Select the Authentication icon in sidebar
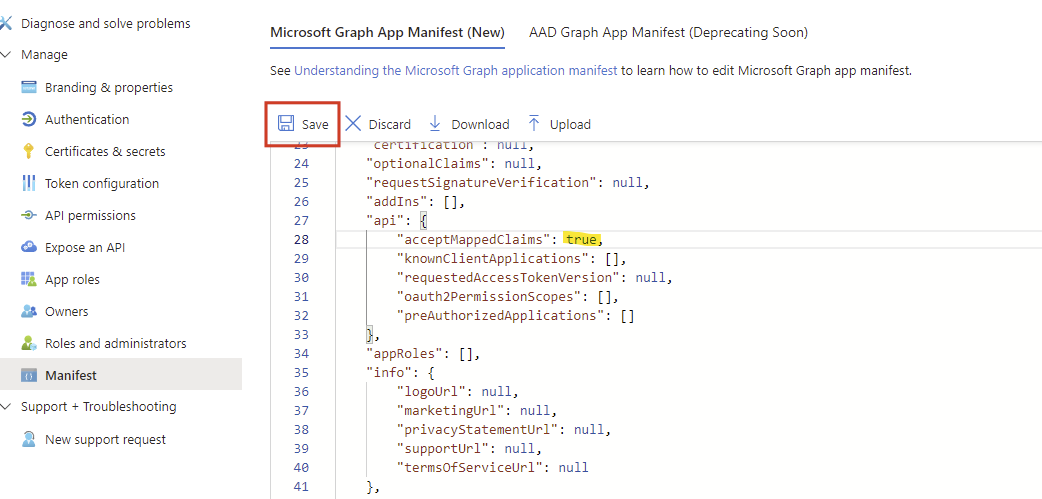Image resolution: width=1042 pixels, height=499 pixels. pos(28,119)
